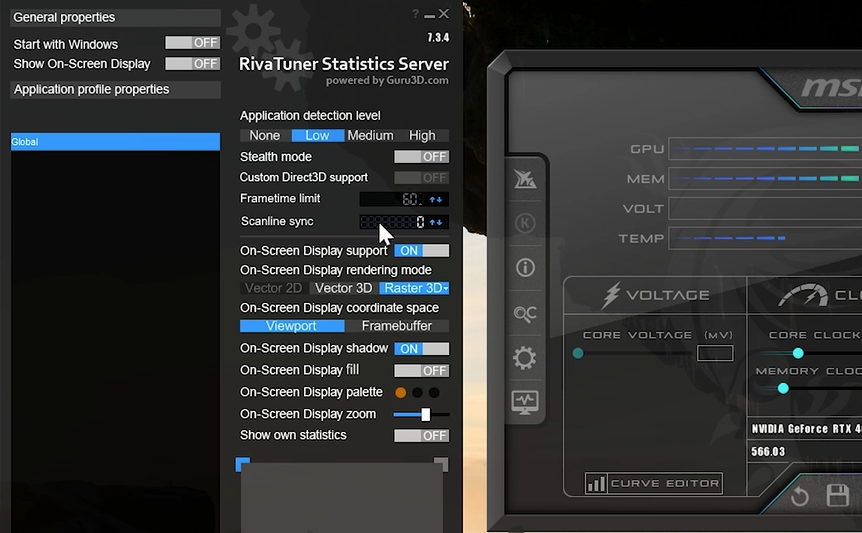Set detection level to Low
The width and height of the screenshot is (862, 533).
point(317,135)
